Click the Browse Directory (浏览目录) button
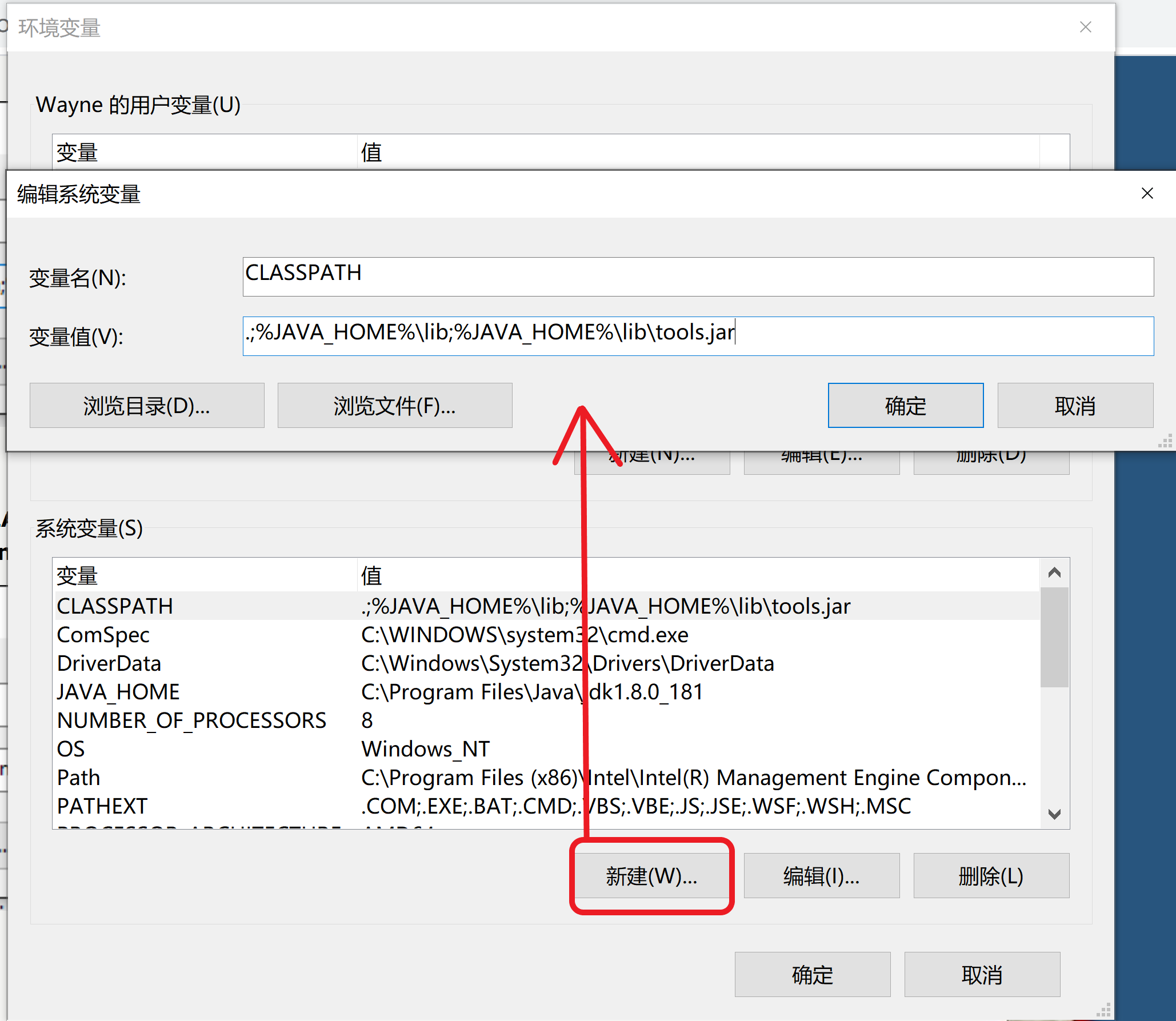 pyautogui.click(x=147, y=406)
